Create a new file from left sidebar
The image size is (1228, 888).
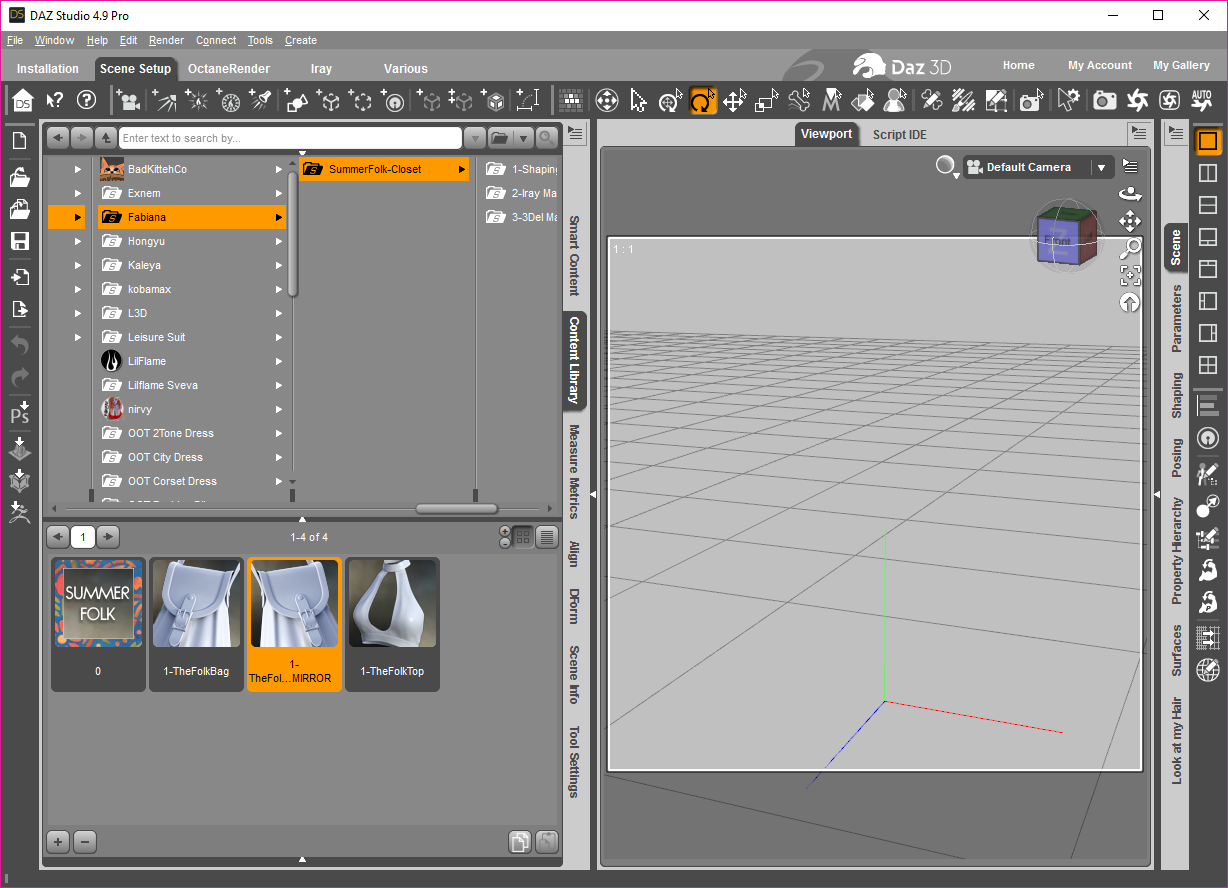pos(19,140)
